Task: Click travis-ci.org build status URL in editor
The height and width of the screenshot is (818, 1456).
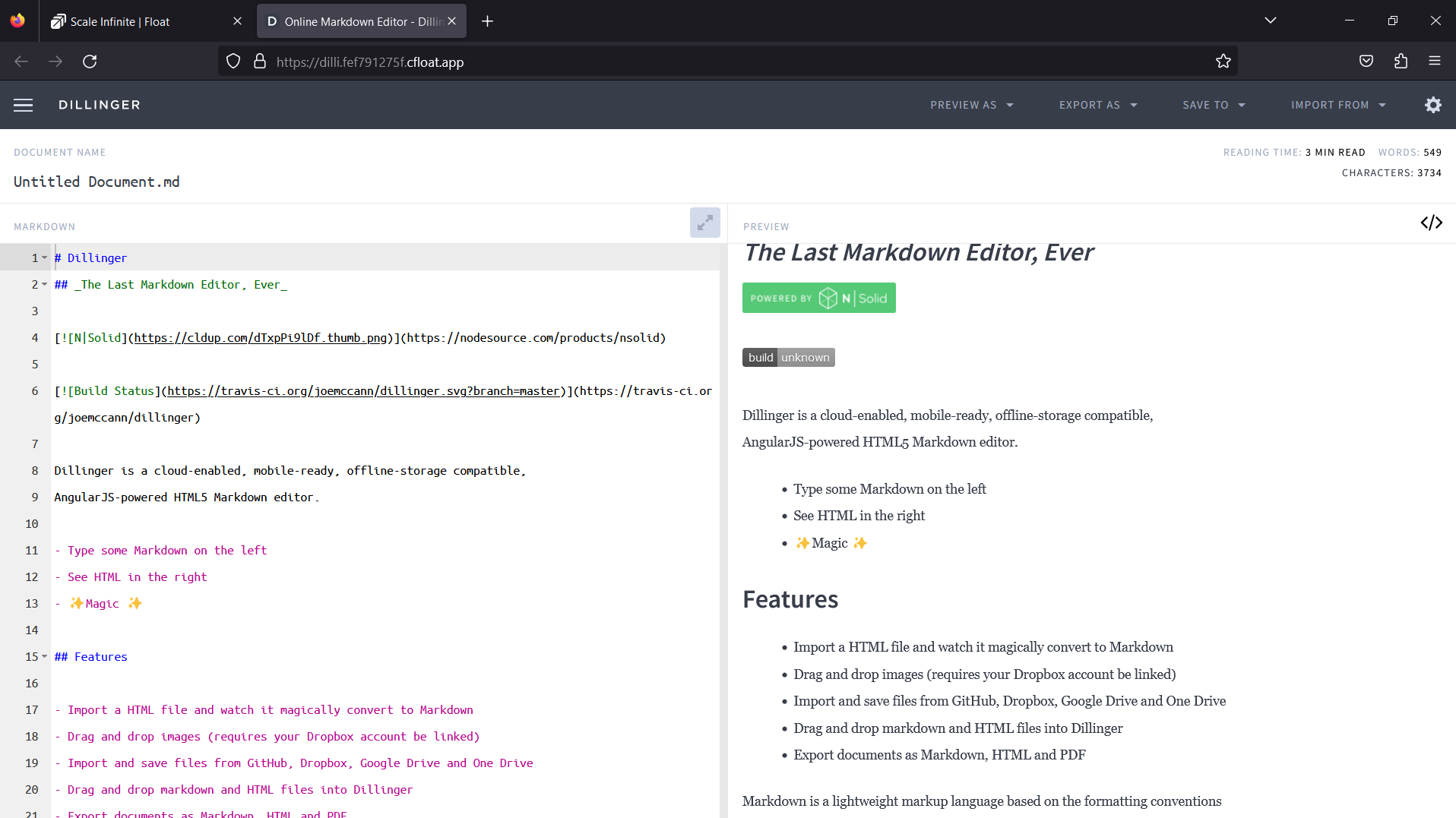Action: tap(363, 391)
